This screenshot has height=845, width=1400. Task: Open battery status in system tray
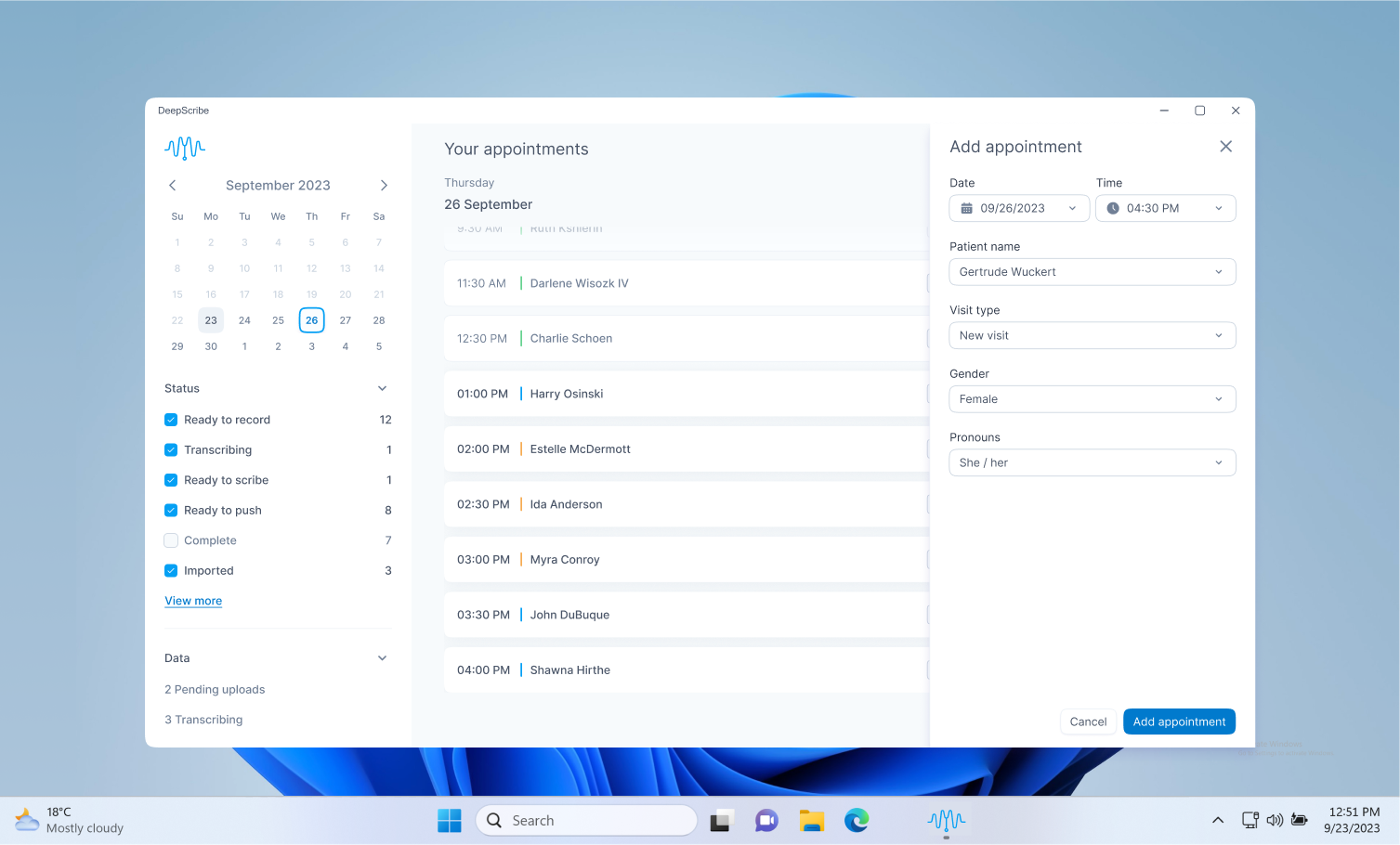(1300, 820)
